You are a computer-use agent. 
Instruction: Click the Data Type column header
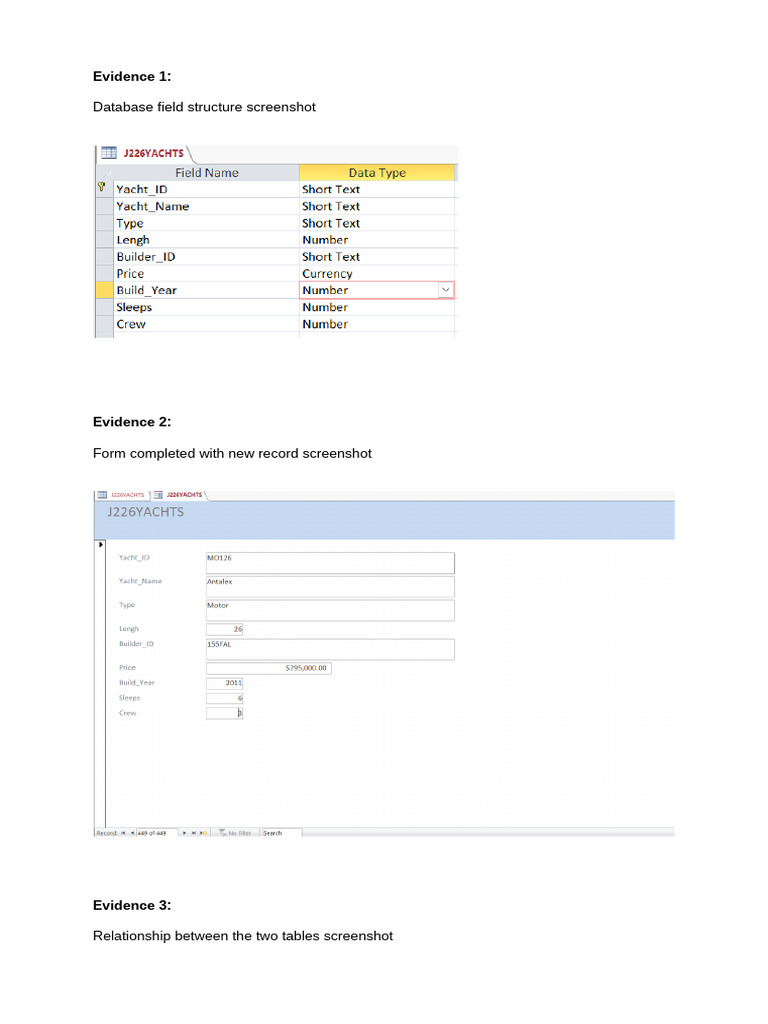point(377,172)
